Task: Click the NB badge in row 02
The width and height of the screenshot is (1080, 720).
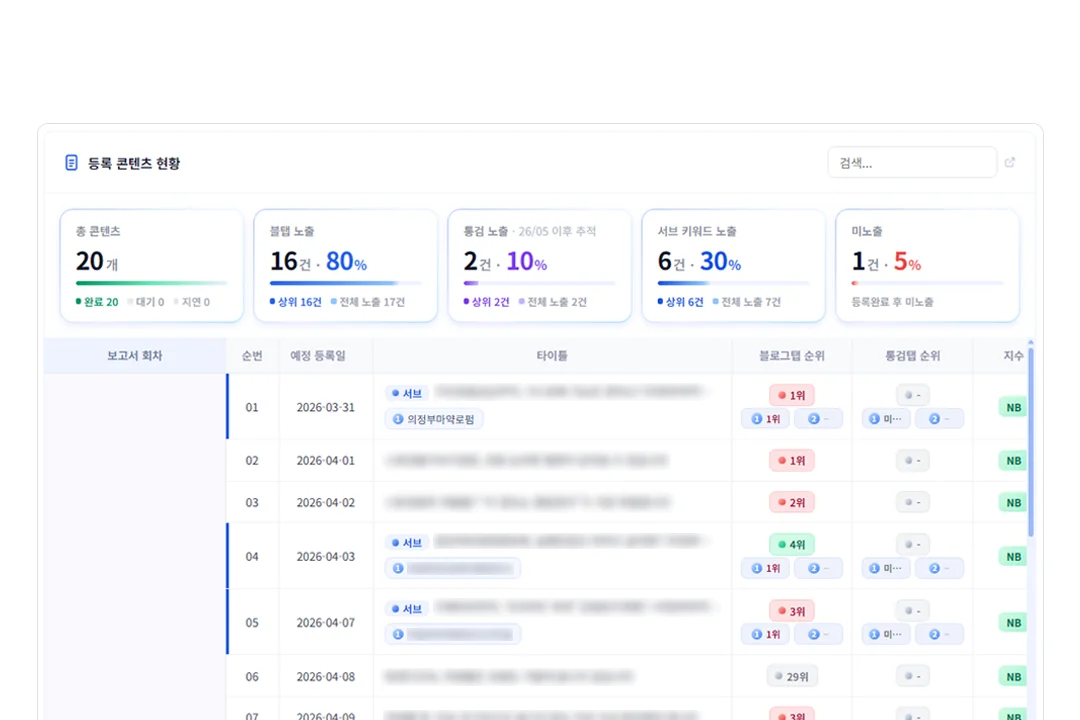Action: 1013,460
